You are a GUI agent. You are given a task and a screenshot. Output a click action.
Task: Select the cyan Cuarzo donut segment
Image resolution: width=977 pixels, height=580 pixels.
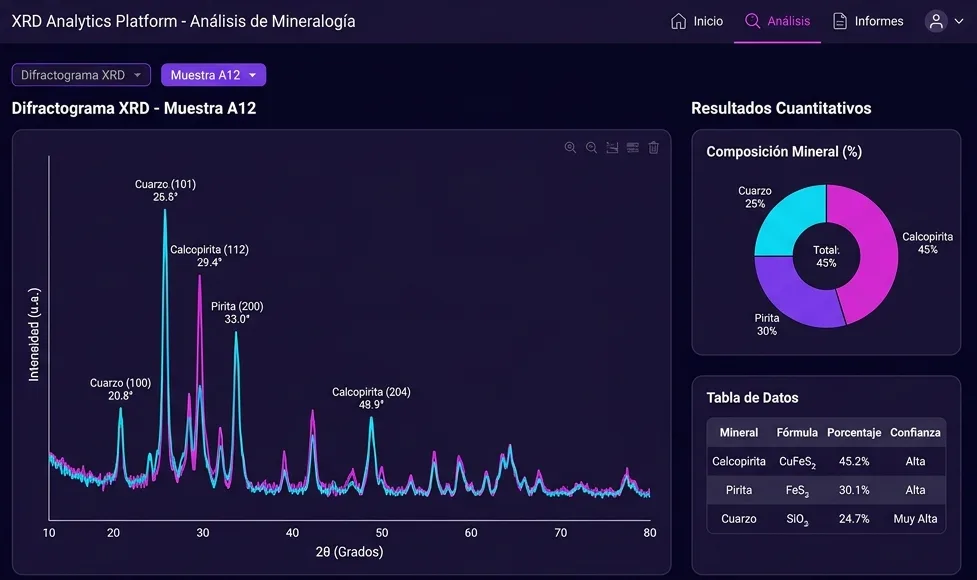[x=786, y=219]
